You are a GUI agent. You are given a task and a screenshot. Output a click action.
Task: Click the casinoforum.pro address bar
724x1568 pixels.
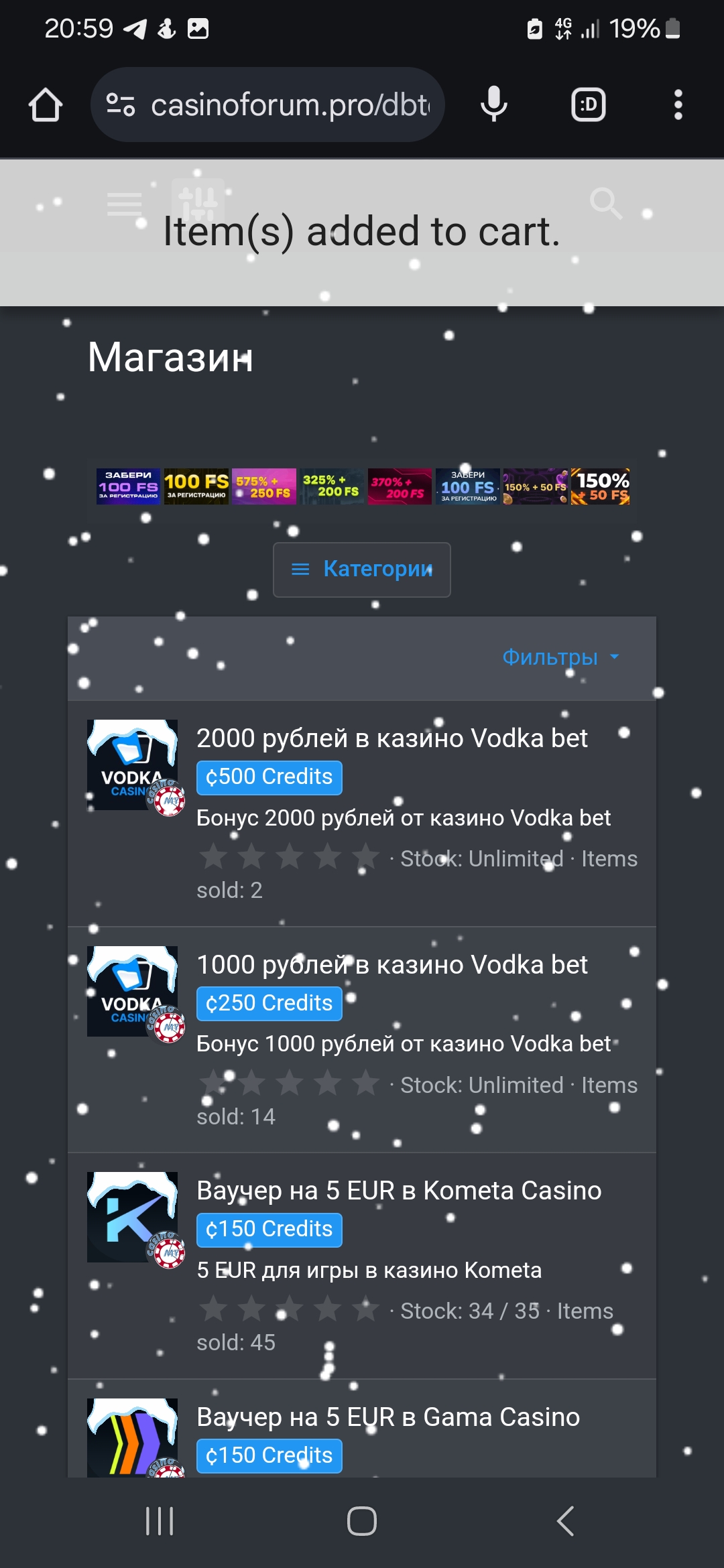tap(268, 105)
